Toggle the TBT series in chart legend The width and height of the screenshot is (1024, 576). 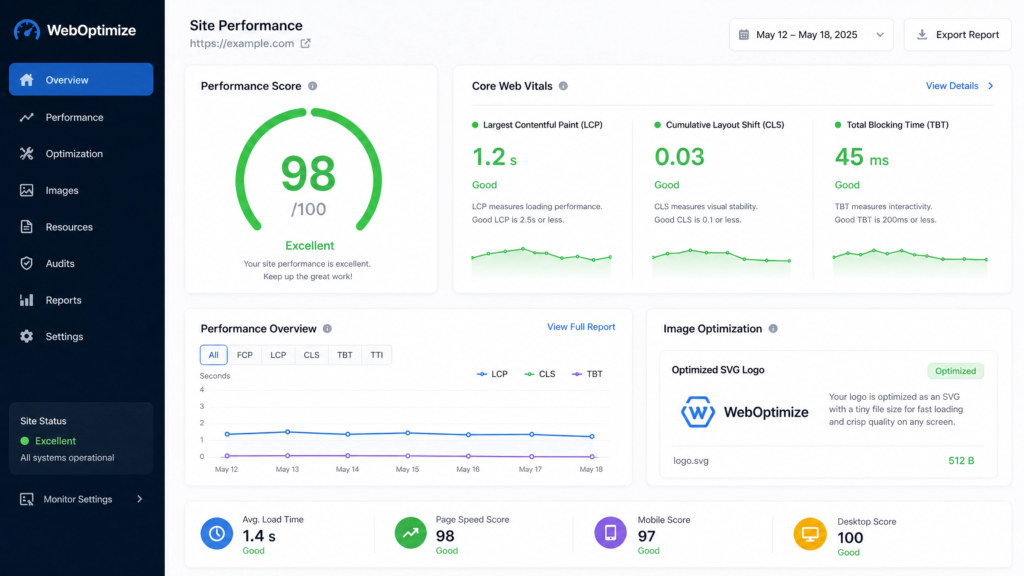click(x=587, y=374)
